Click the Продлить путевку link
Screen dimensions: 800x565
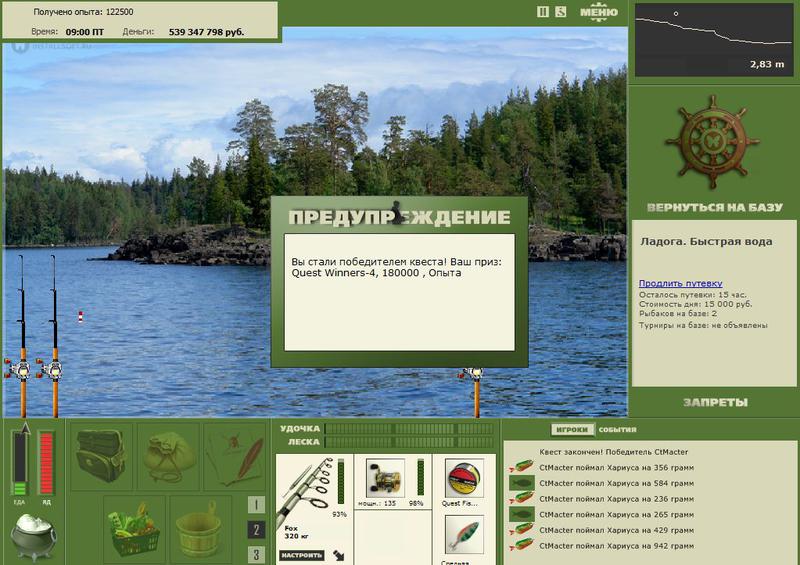pyautogui.click(x=680, y=284)
